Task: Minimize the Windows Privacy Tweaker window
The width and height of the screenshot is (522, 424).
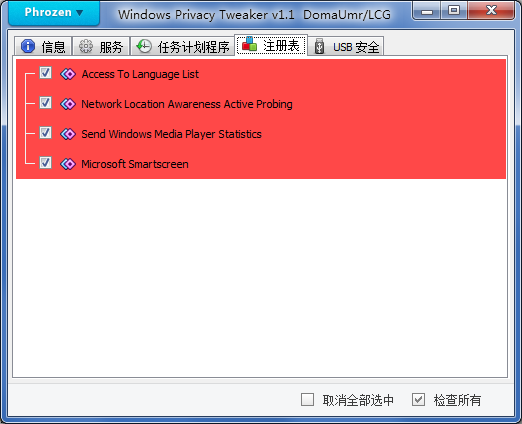Action: pyautogui.click(x=427, y=10)
